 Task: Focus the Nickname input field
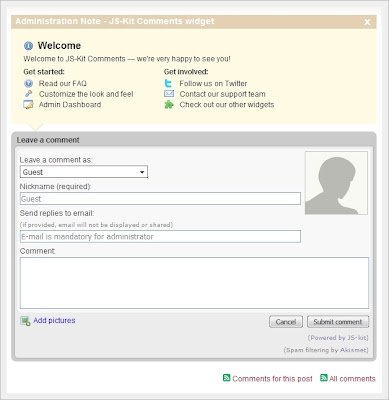tap(160, 199)
